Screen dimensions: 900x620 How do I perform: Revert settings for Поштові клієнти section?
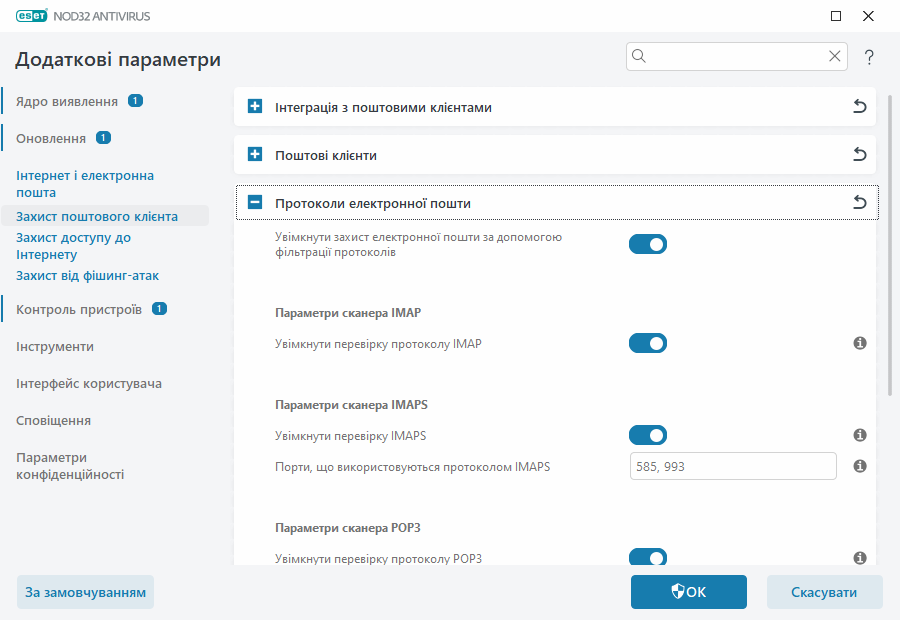pos(859,155)
